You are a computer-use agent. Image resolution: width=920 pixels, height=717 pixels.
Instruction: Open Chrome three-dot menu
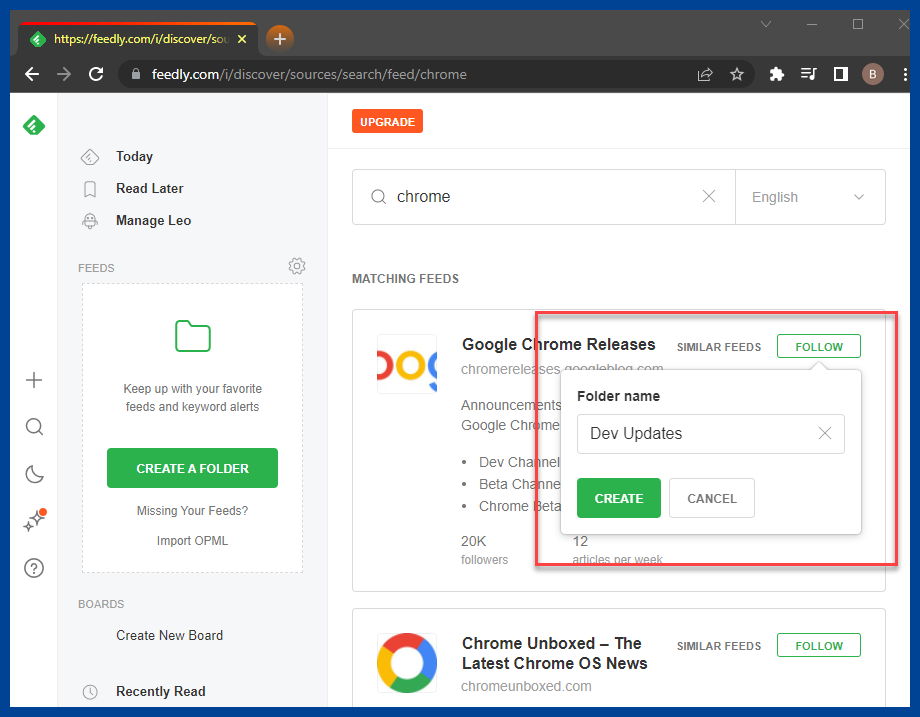coord(905,74)
